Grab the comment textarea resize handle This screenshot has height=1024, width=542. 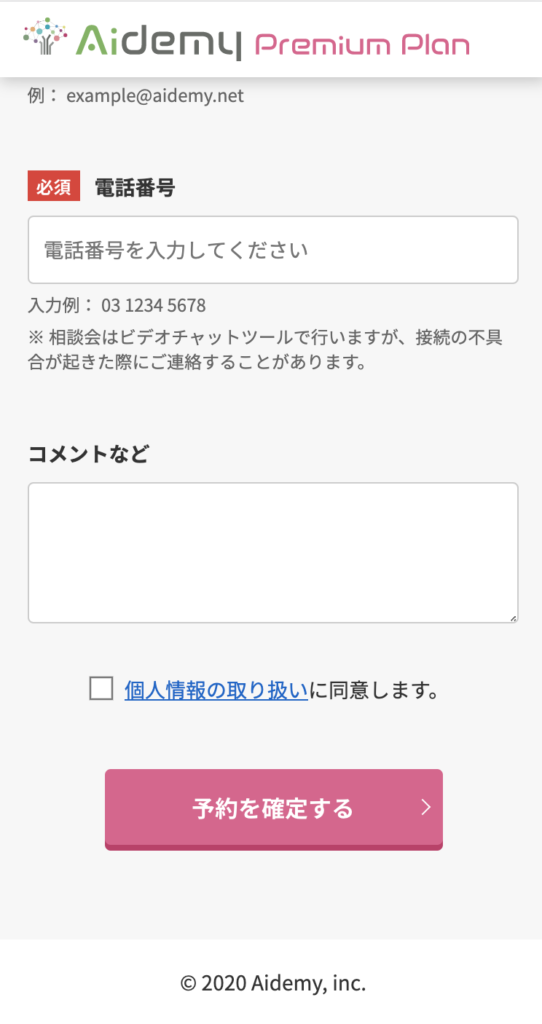coord(513,618)
